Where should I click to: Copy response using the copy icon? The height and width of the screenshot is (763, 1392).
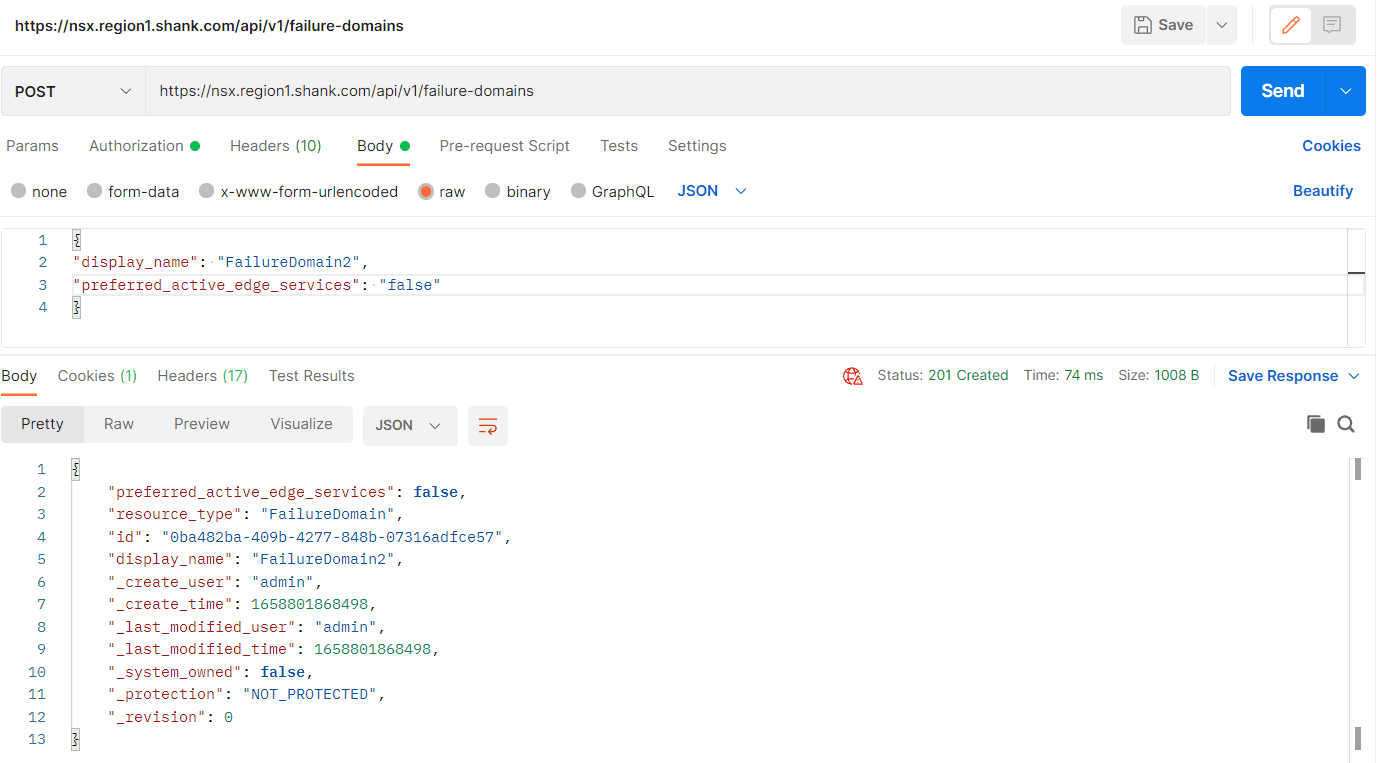(x=1315, y=424)
